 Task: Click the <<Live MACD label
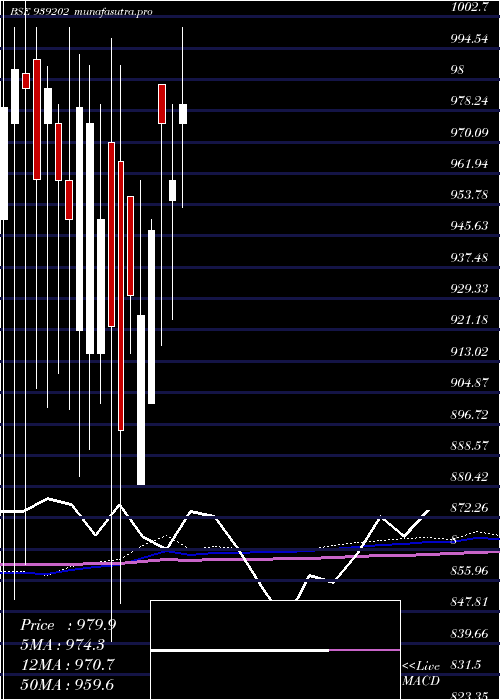pyautogui.click(x=421, y=674)
